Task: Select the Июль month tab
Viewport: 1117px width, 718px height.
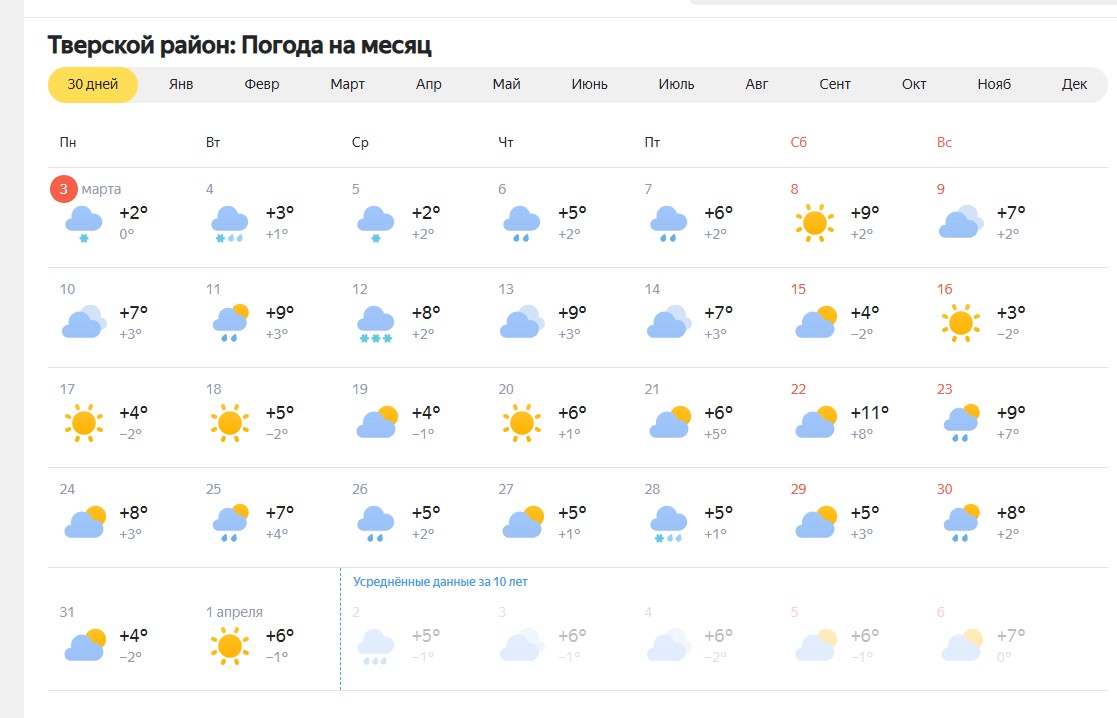Action: [676, 84]
